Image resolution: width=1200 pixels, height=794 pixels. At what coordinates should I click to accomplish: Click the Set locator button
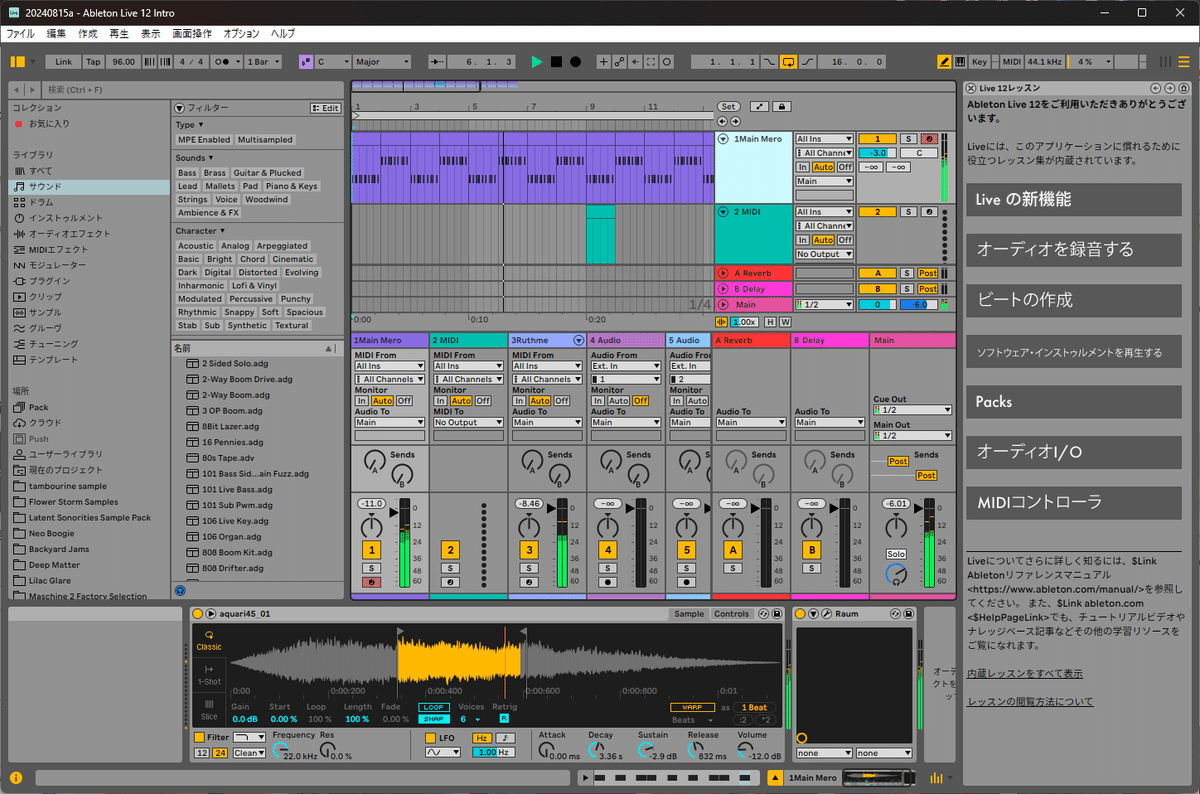728,106
